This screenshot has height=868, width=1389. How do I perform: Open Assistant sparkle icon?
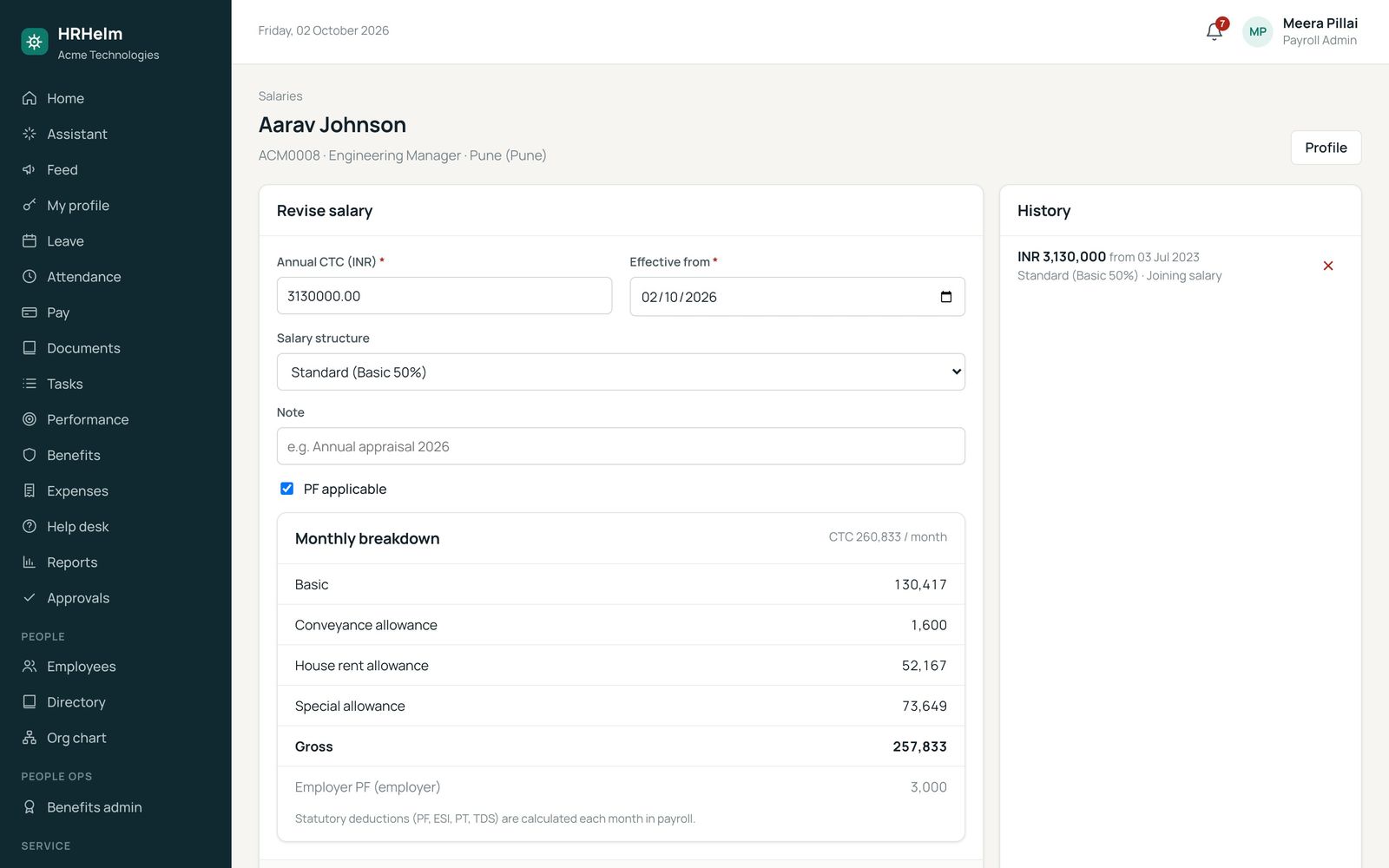coord(30,134)
